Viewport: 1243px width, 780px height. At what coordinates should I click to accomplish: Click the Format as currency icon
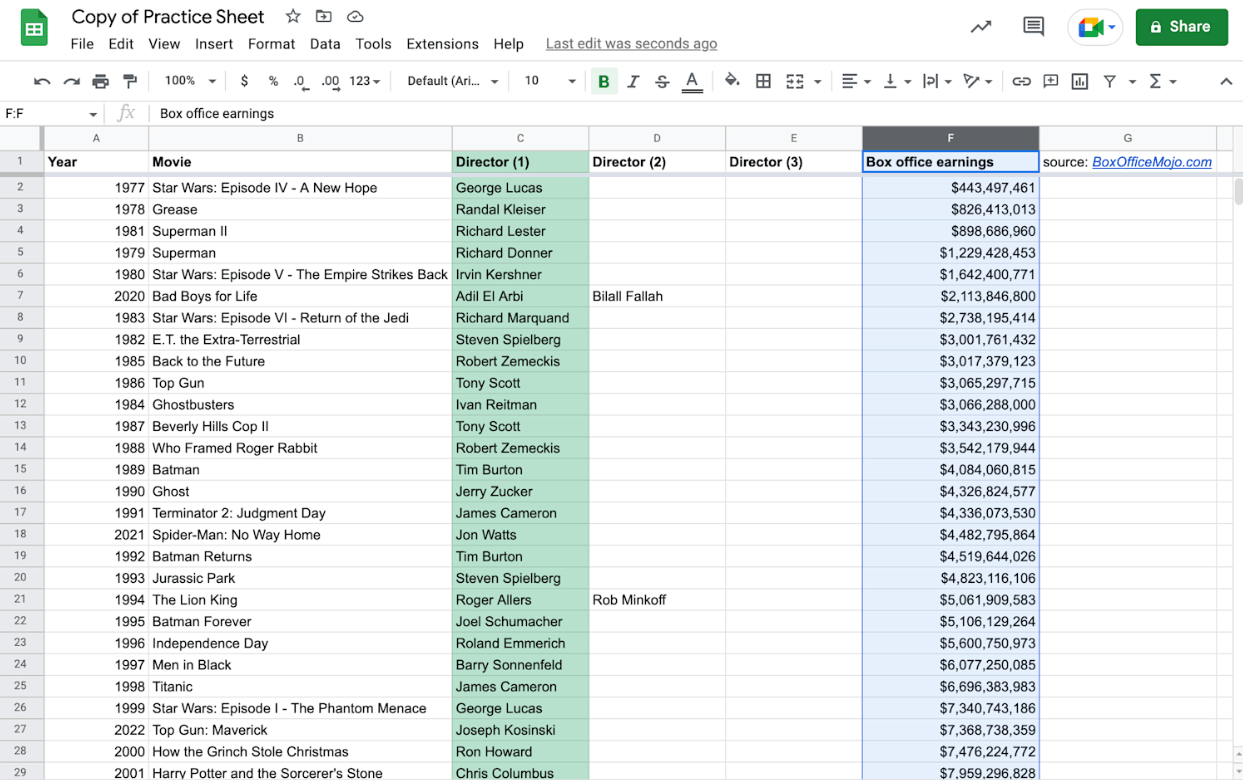pos(244,81)
